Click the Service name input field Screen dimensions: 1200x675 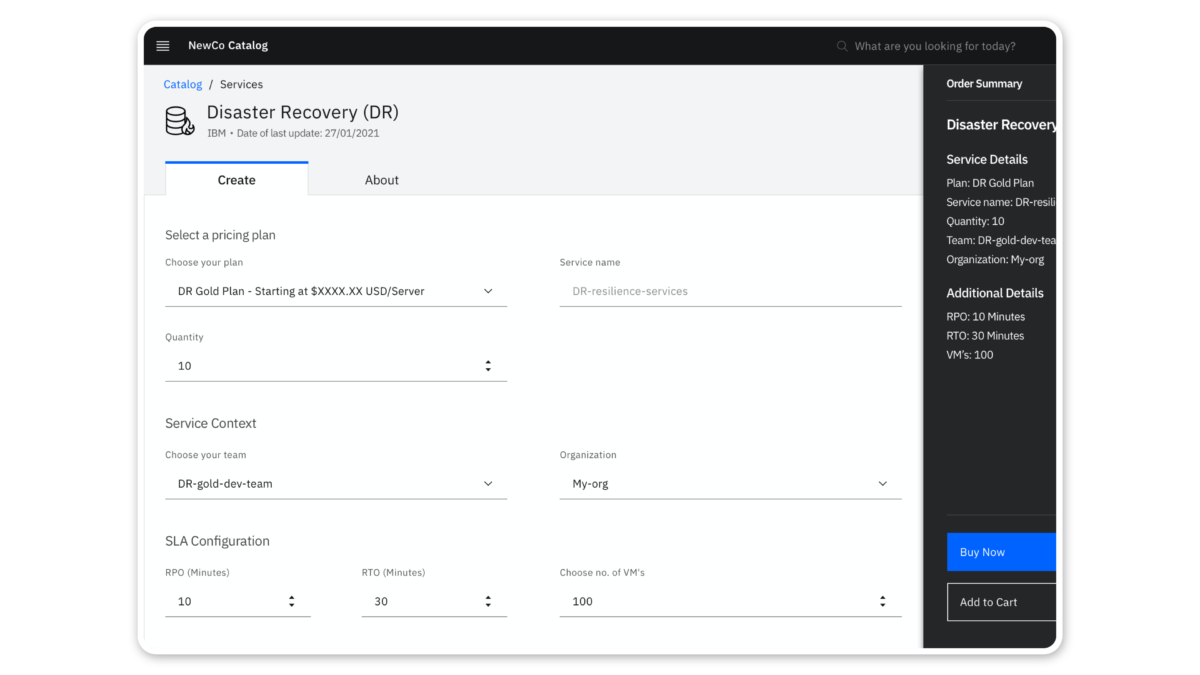click(730, 291)
